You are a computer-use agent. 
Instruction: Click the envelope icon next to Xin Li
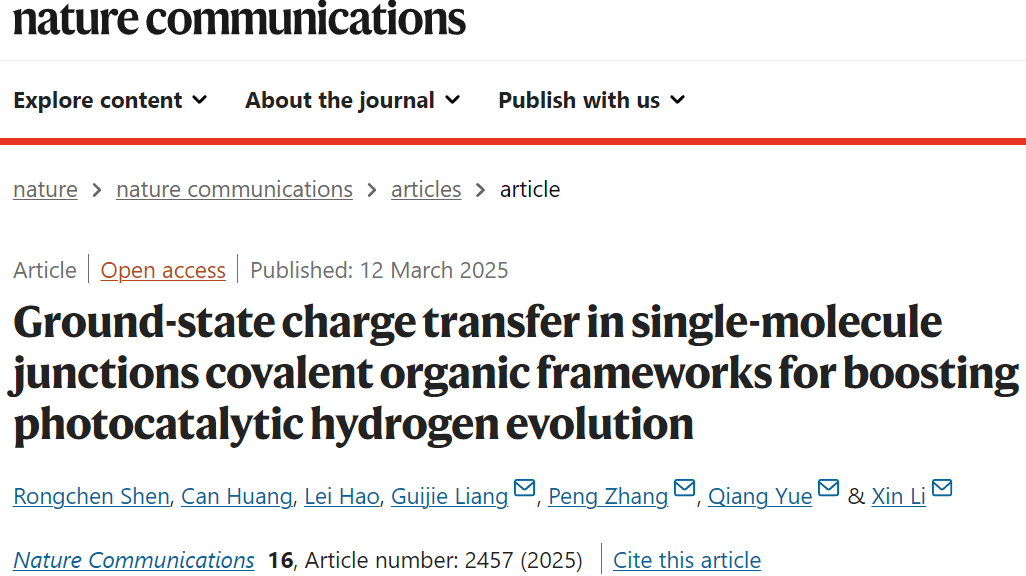pyautogui.click(x=942, y=488)
